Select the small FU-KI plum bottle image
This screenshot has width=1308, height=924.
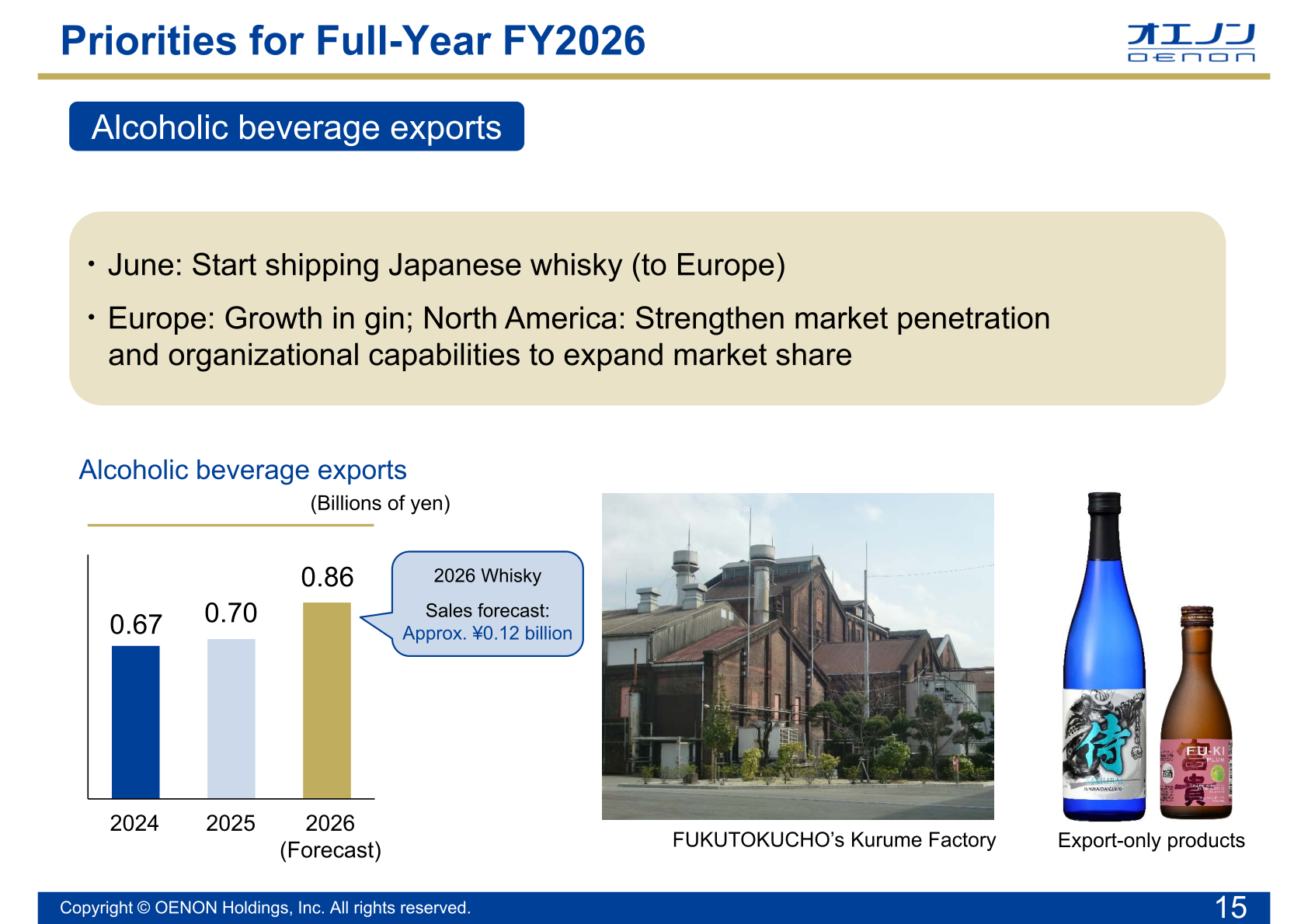click(1196, 713)
